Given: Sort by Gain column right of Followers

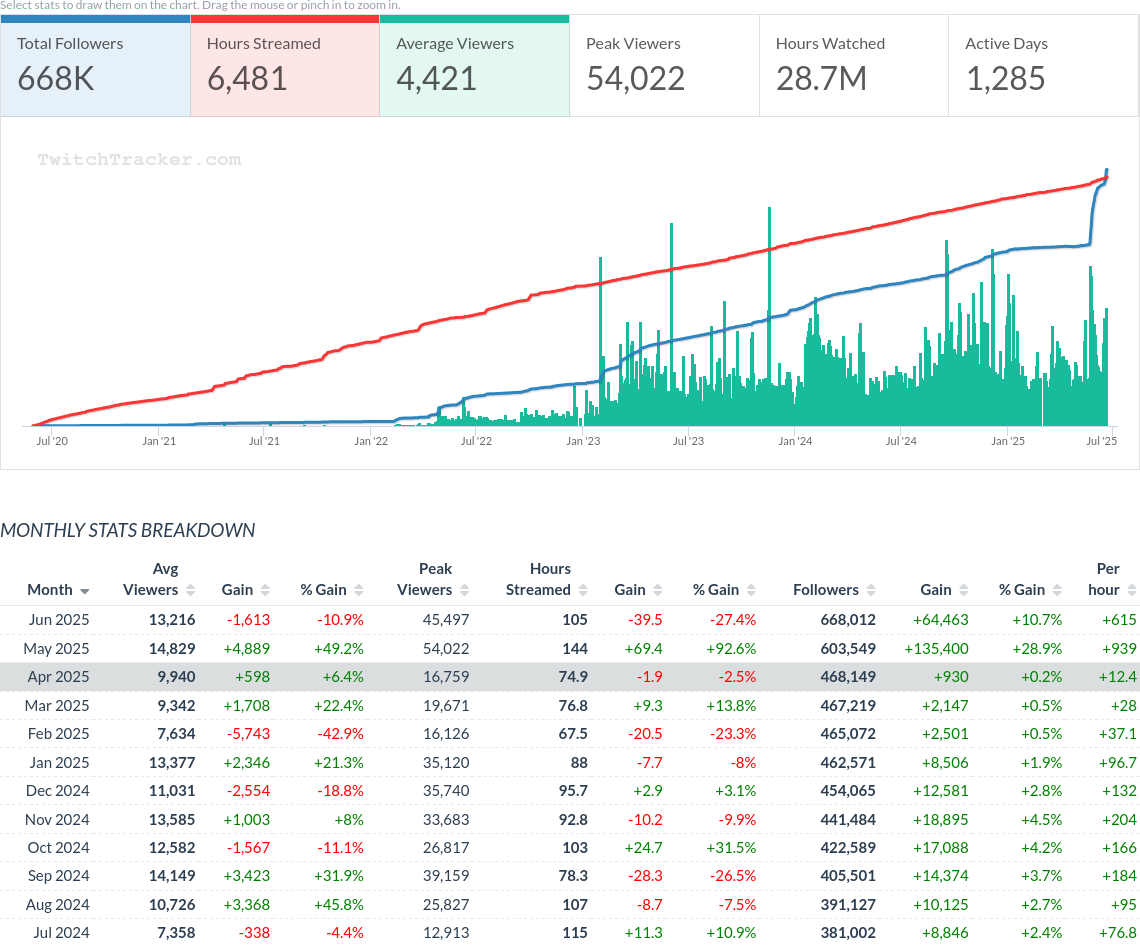Looking at the screenshot, I should click(964, 590).
